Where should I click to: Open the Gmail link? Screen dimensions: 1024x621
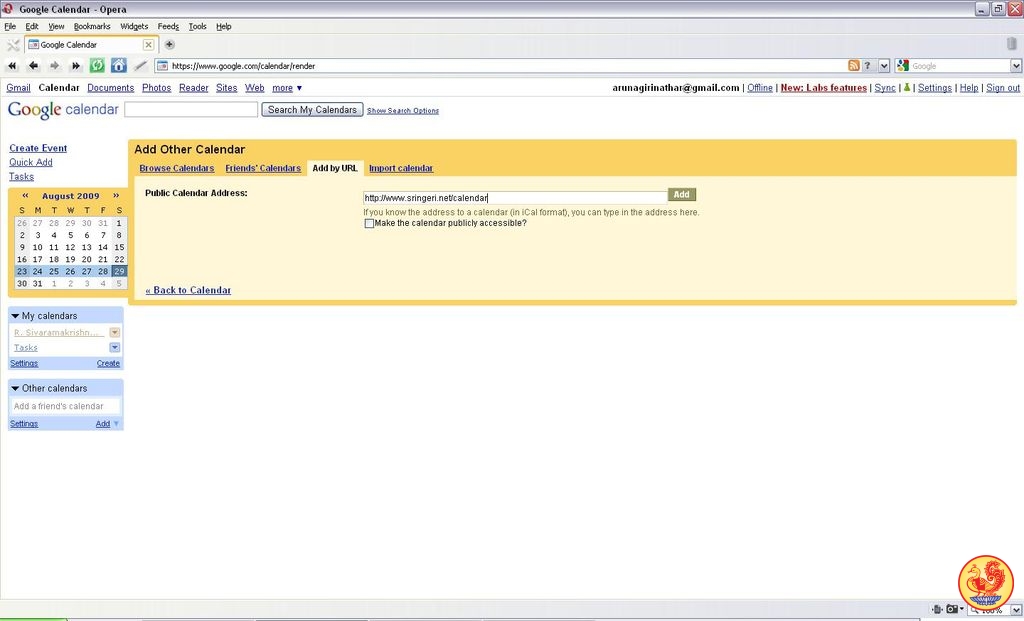(18, 88)
